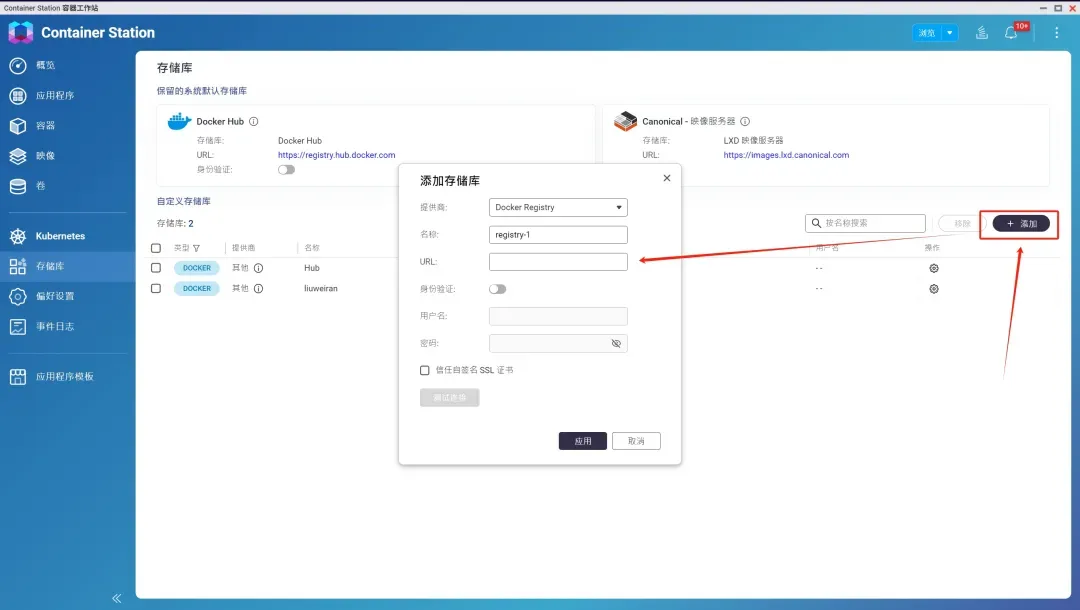The width and height of the screenshot is (1080, 610).
Task: Open the type column filter
Action: tap(196, 248)
